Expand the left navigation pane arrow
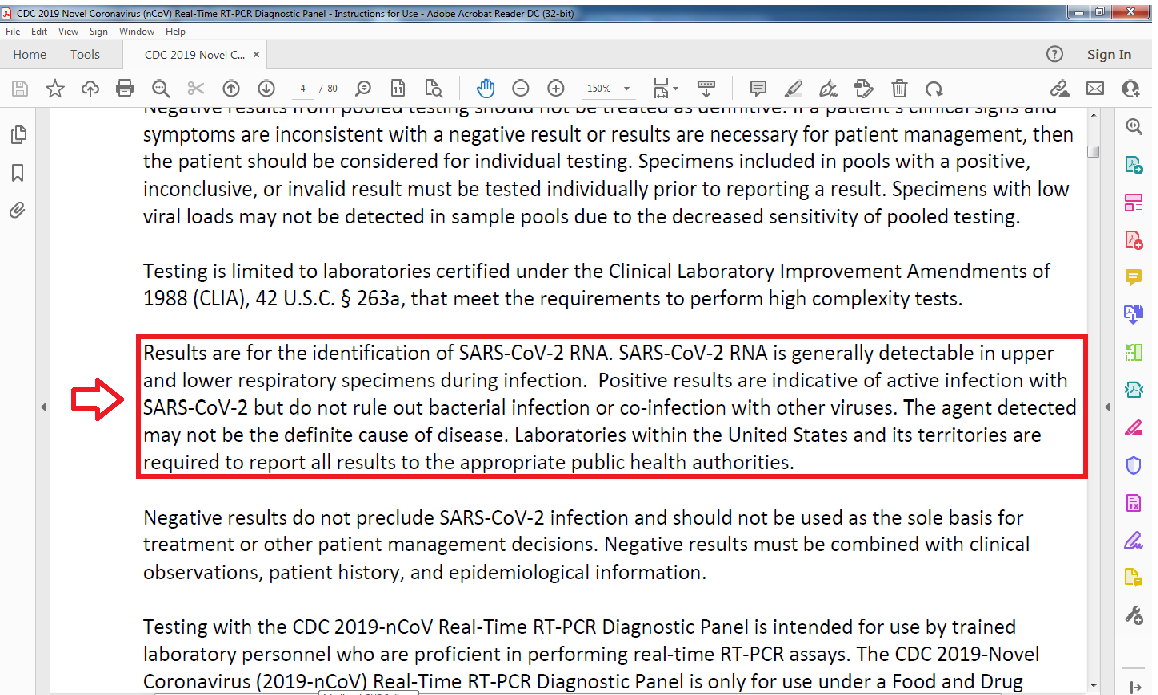 (44, 407)
